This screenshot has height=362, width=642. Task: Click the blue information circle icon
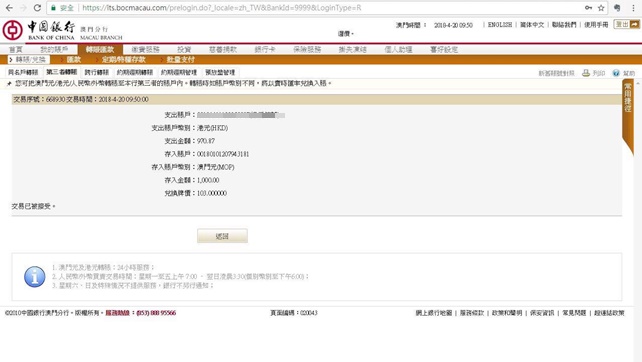click(x=35, y=276)
